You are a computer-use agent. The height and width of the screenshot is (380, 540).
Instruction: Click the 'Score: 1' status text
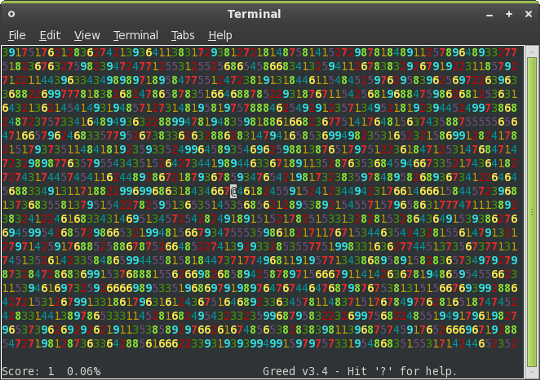click(28, 371)
